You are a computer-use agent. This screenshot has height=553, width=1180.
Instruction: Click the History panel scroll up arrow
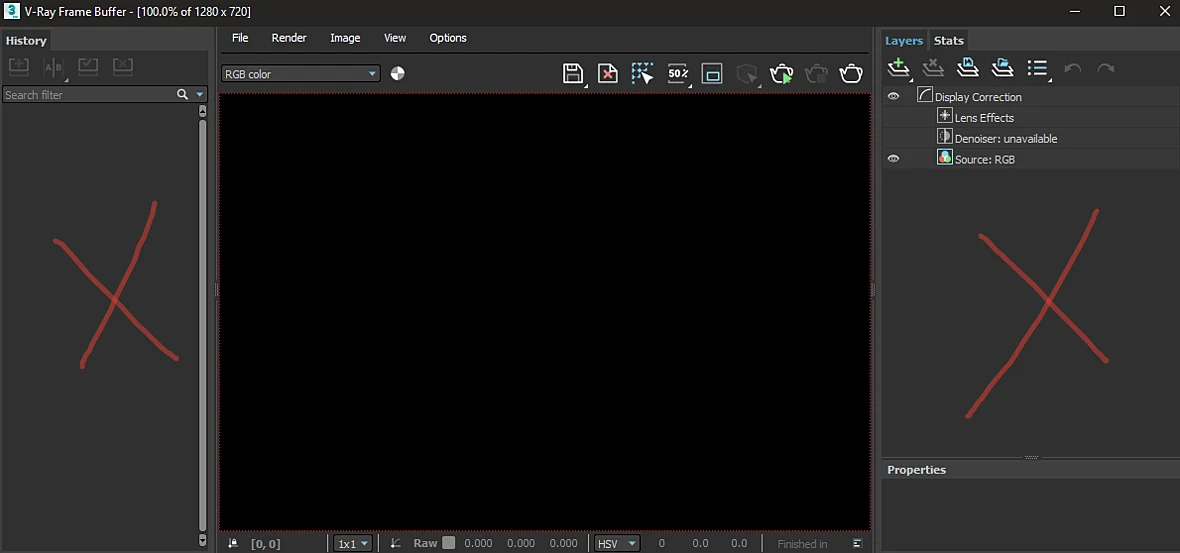coord(202,111)
